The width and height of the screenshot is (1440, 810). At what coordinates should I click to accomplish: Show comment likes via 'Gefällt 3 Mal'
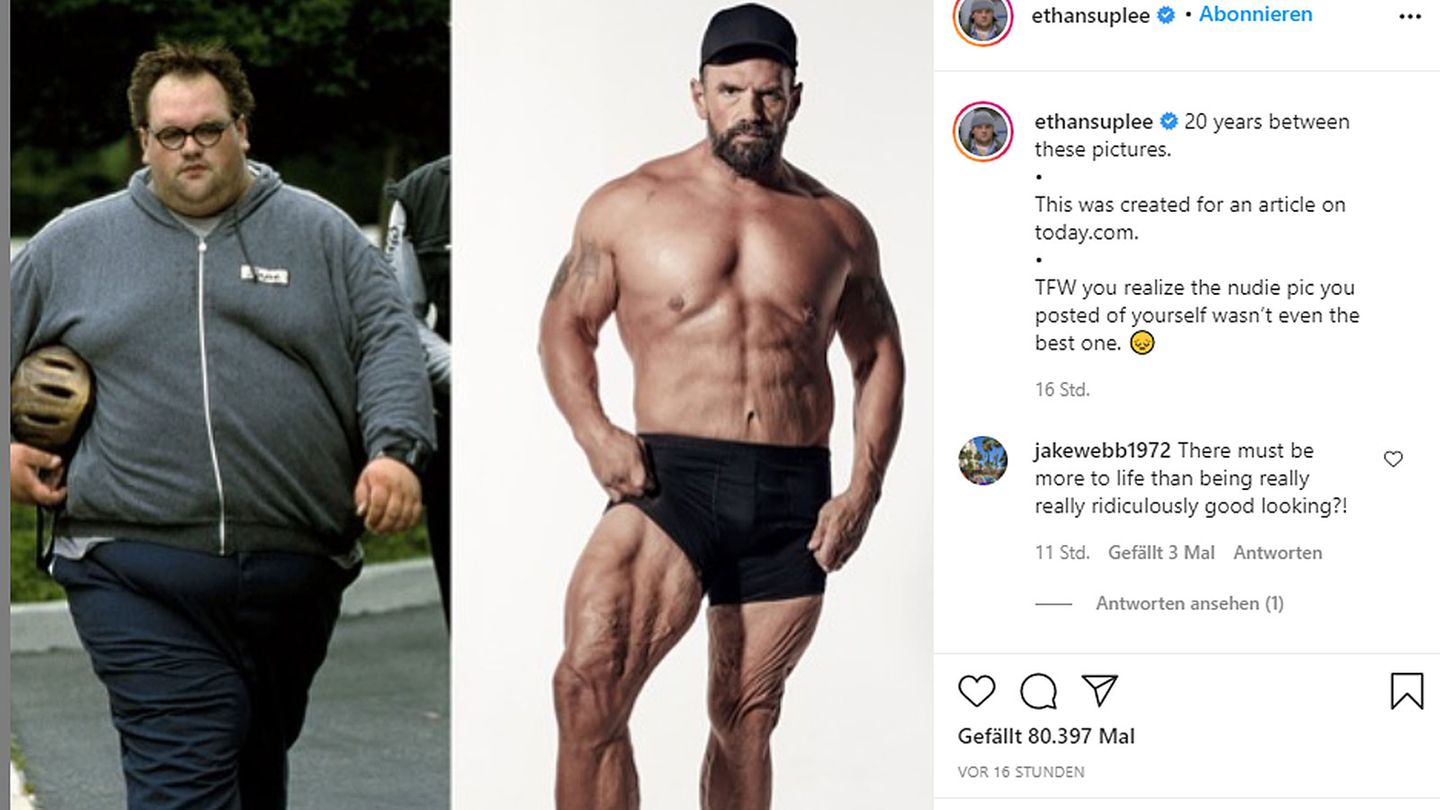(1161, 552)
